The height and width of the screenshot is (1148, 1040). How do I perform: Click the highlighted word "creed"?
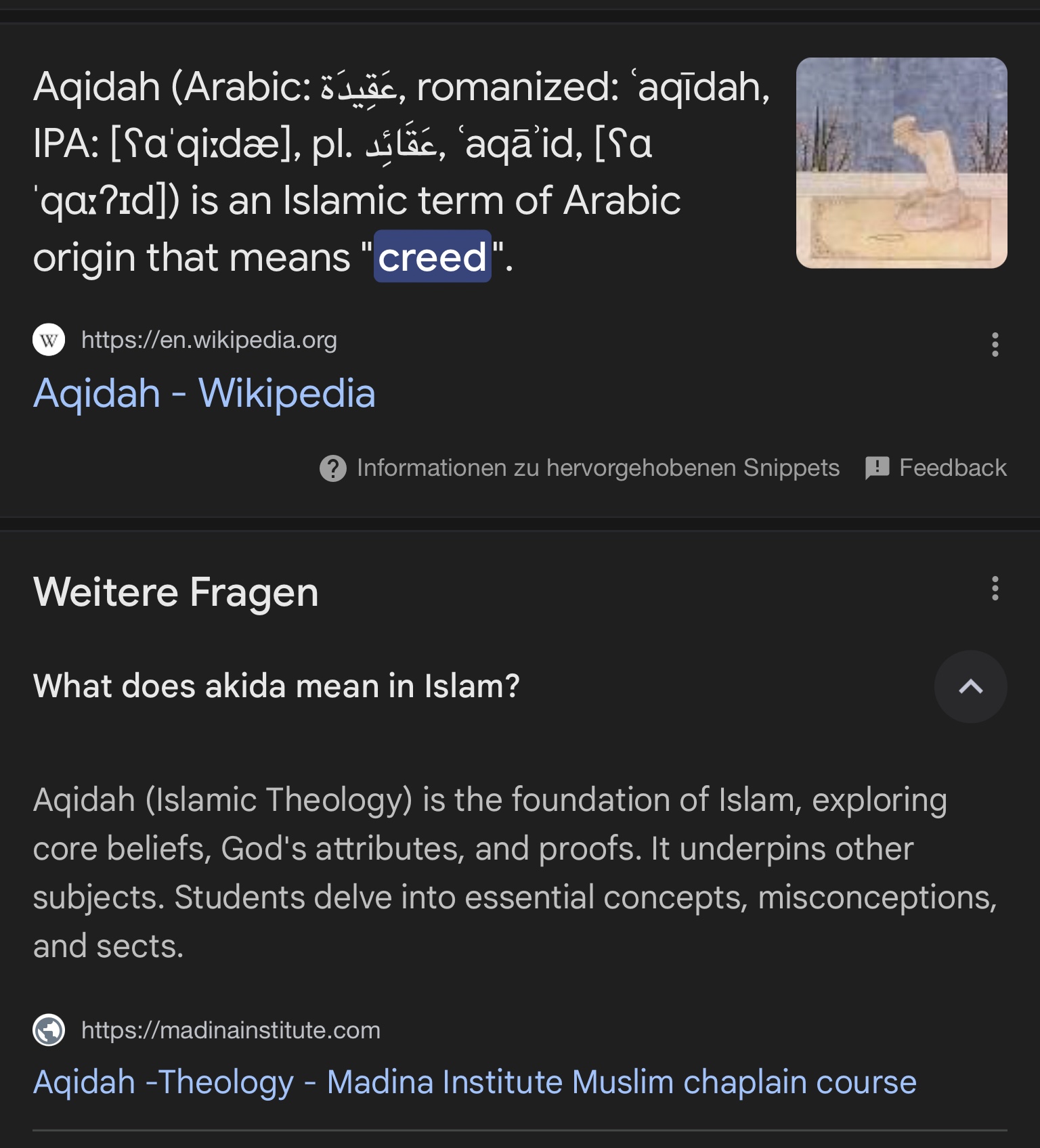(433, 257)
